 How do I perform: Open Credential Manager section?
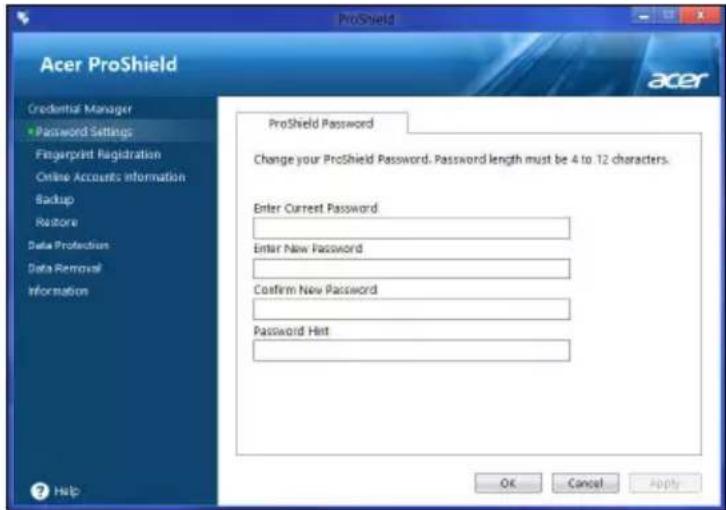point(80,109)
